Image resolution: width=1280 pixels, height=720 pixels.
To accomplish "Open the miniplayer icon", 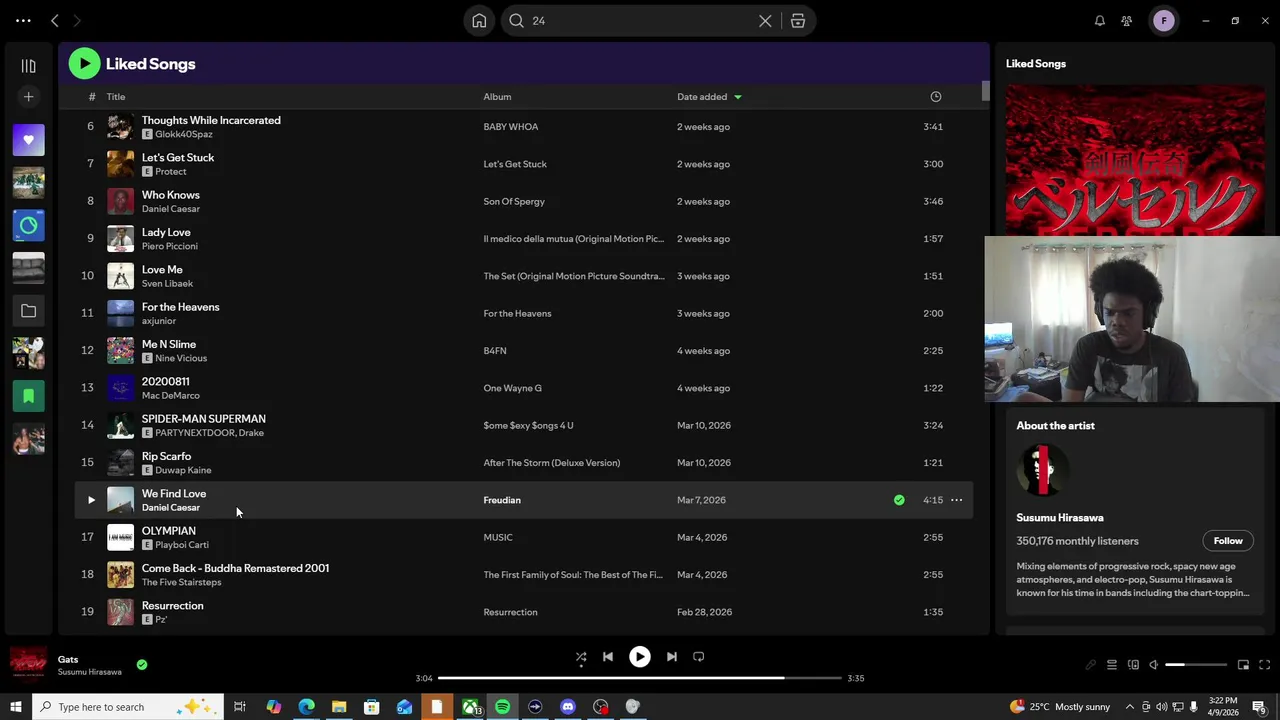I will 1243,665.
